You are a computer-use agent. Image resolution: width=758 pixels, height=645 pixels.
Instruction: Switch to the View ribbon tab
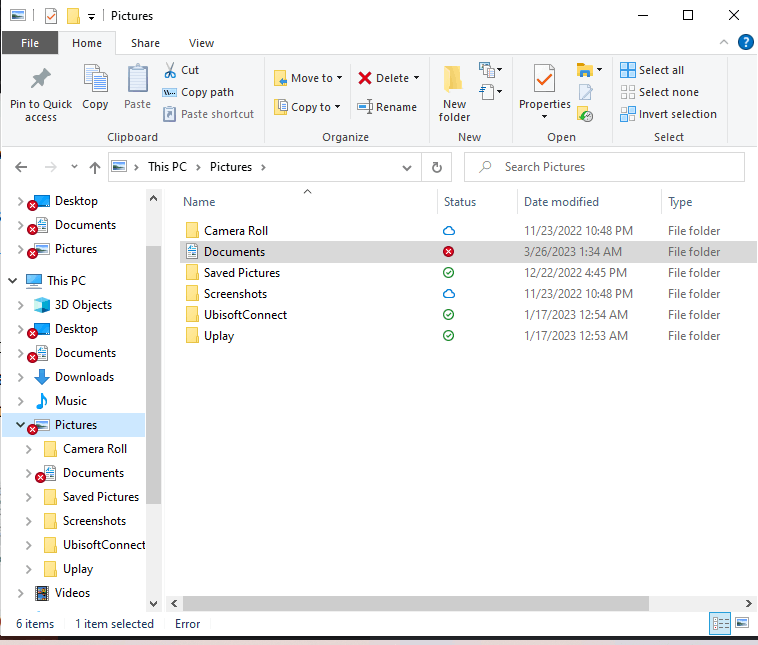pos(201,43)
